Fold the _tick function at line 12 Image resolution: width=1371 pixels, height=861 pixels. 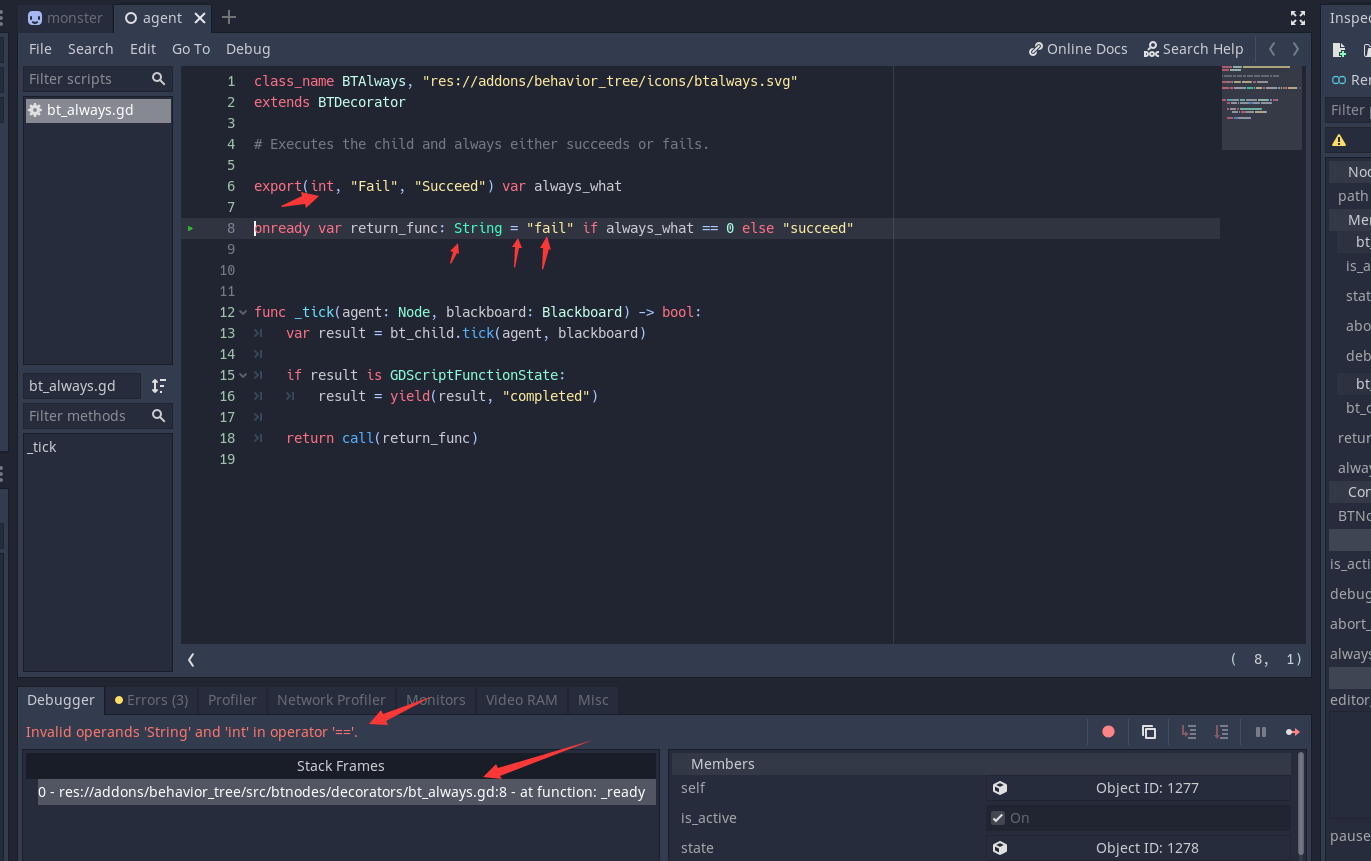click(x=243, y=312)
